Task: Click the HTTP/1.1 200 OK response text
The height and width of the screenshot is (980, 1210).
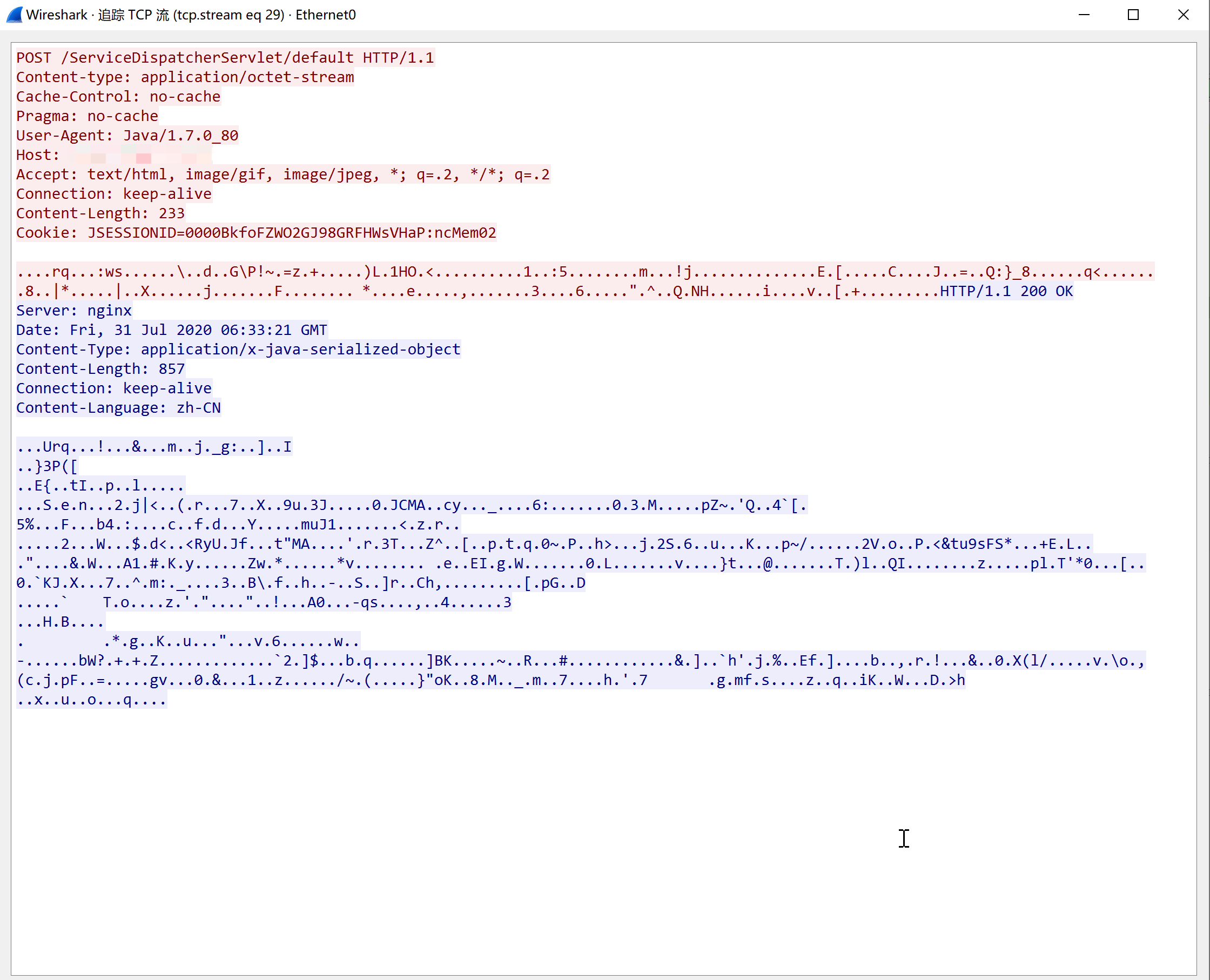Action: (x=1006, y=291)
